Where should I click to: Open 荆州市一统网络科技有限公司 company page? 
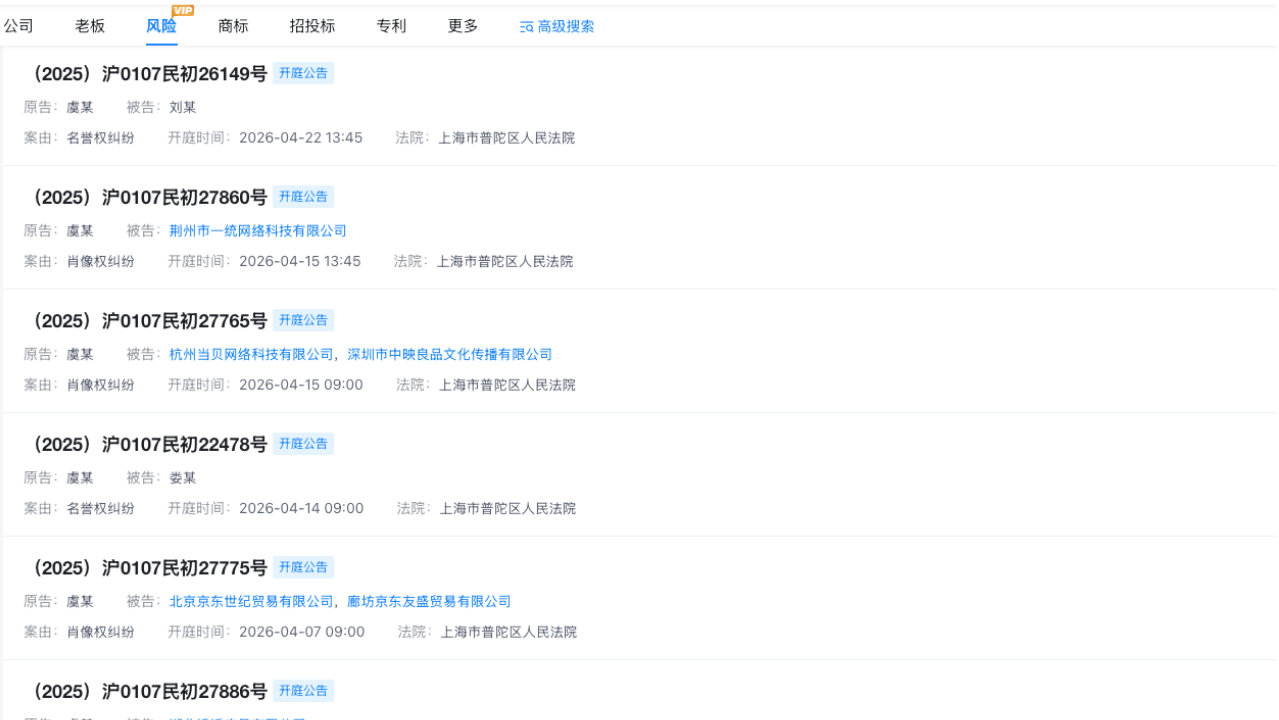click(258, 230)
